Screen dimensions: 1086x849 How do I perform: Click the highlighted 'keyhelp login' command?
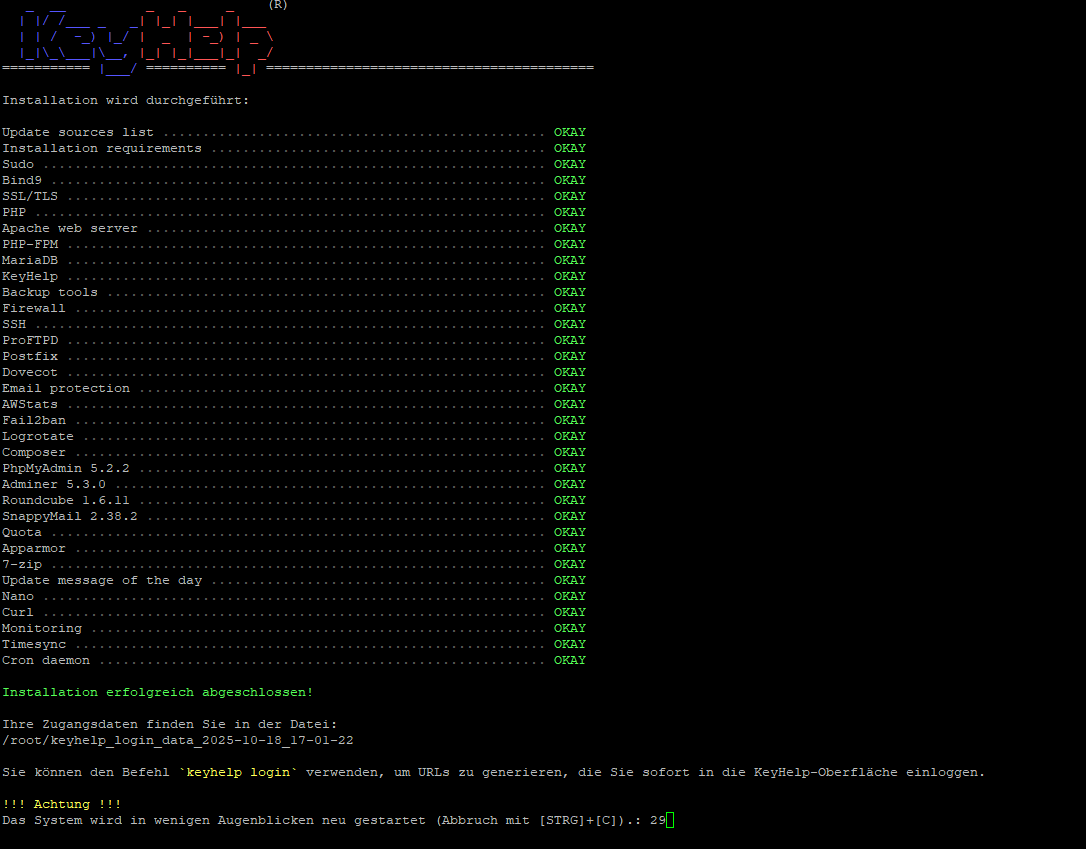(238, 773)
